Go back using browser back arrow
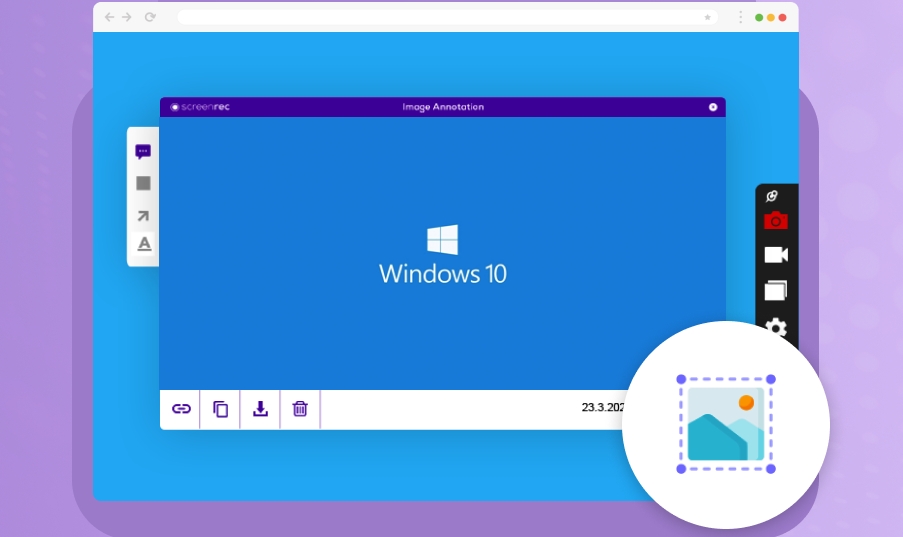Viewport: 903px width, 537px height. point(109,17)
